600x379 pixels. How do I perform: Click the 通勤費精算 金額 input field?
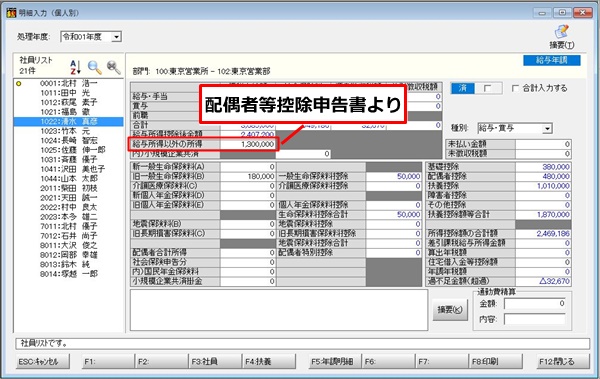point(535,304)
